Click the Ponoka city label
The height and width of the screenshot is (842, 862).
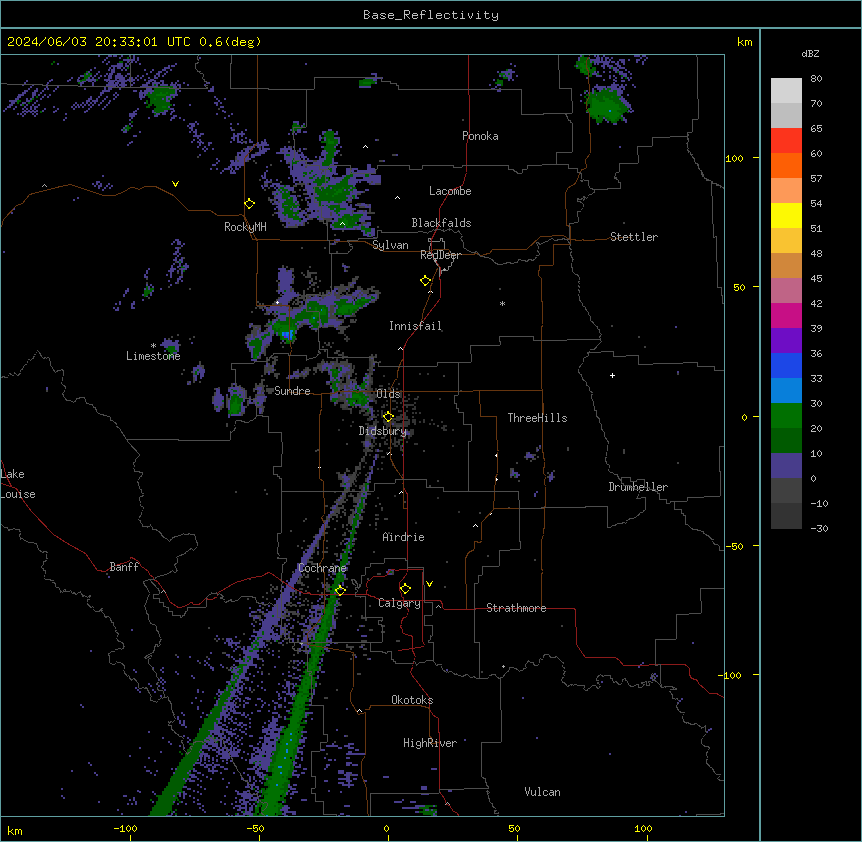click(x=480, y=136)
